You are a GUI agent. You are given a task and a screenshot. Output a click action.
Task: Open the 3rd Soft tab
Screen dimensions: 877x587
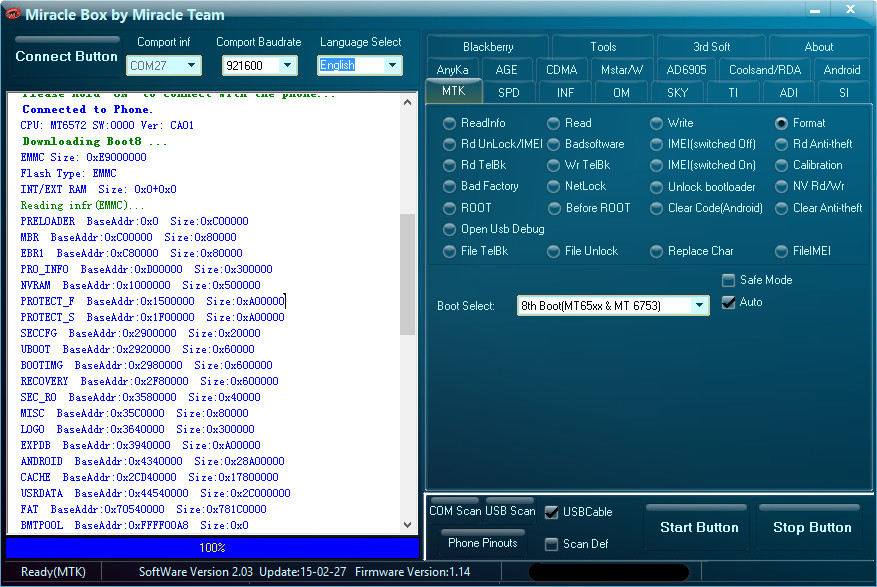tap(711, 47)
